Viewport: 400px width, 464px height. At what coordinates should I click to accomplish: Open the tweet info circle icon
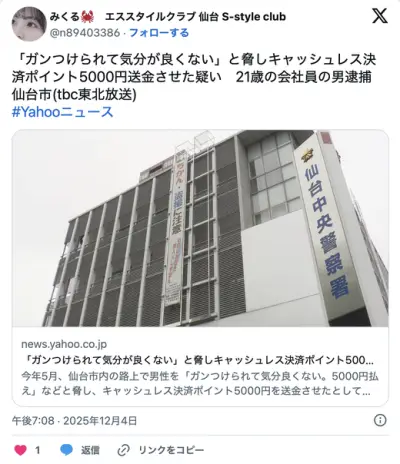pos(380,420)
